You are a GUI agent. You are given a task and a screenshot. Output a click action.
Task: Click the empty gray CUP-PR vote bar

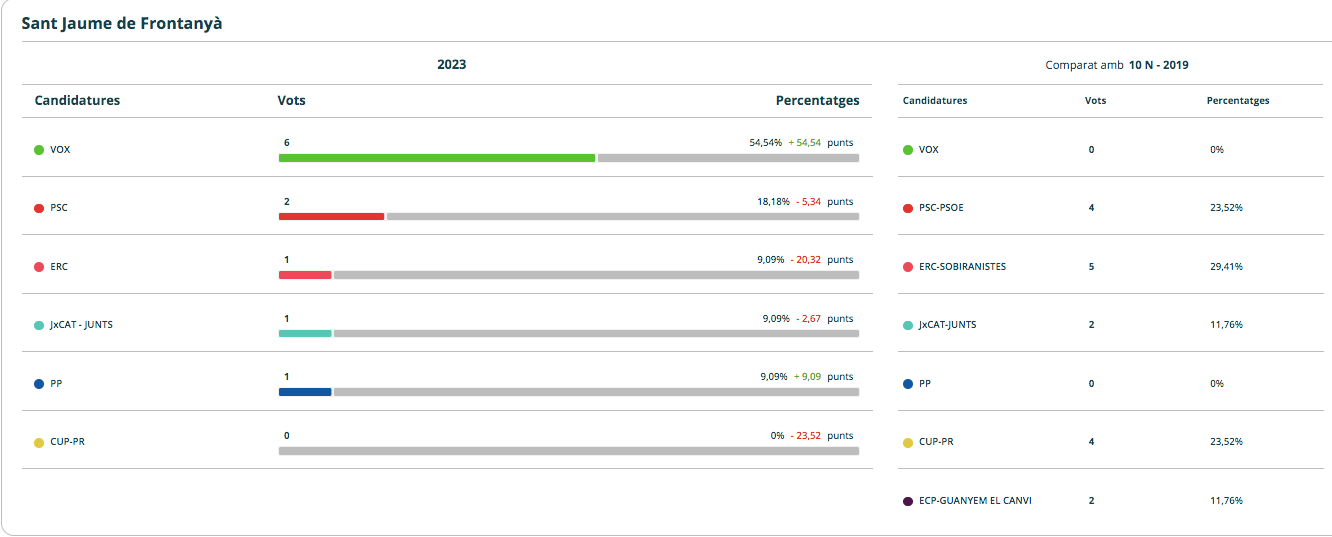tap(568, 451)
